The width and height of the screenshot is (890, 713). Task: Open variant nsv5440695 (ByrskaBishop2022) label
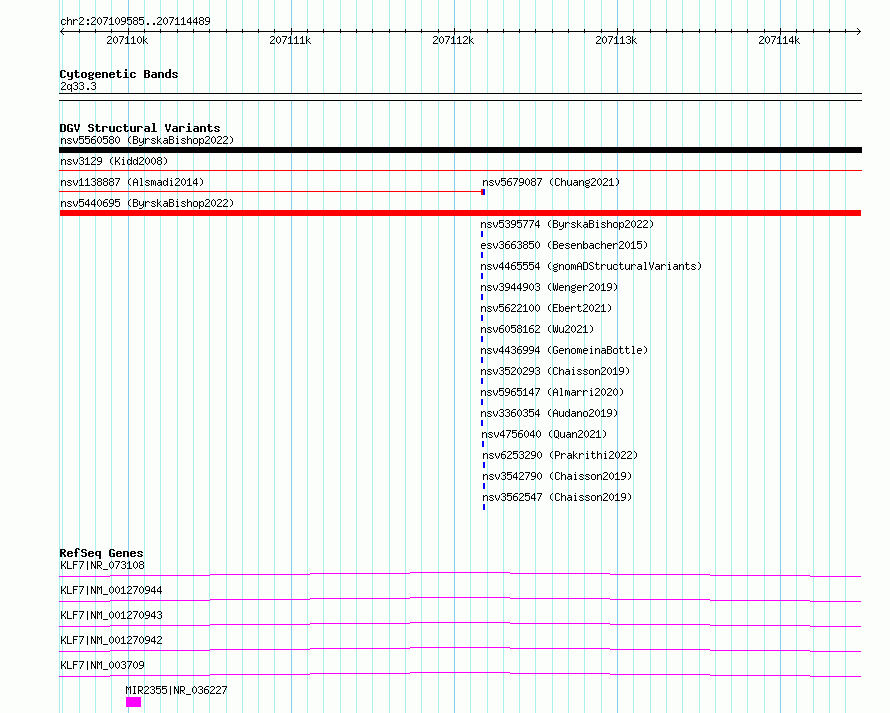click(147, 203)
